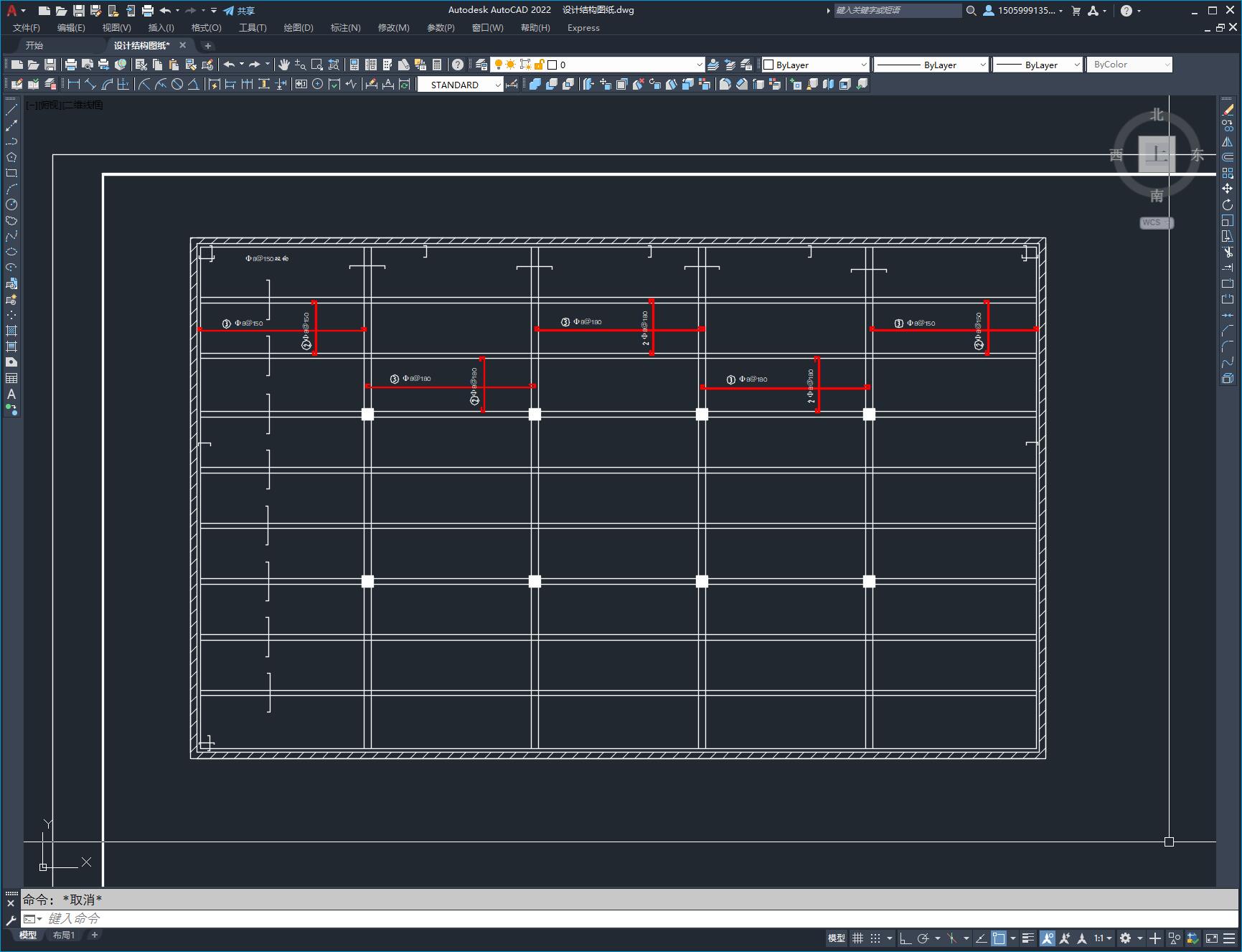Activate the Pan hand tool
The image size is (1242, 952).
284,65
